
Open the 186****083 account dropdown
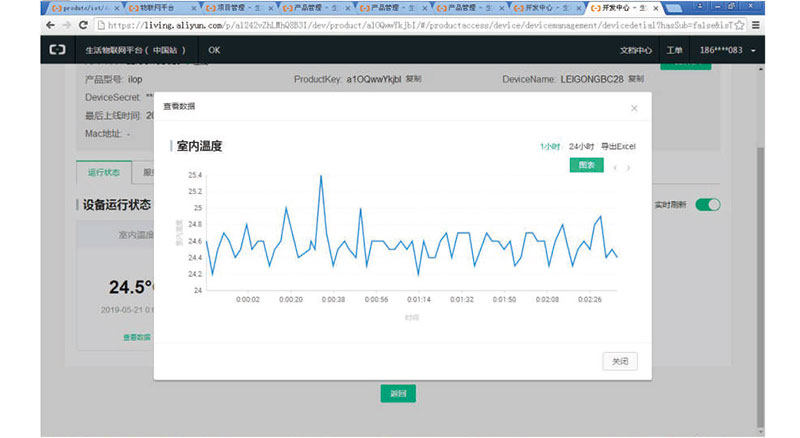(728, 50)
